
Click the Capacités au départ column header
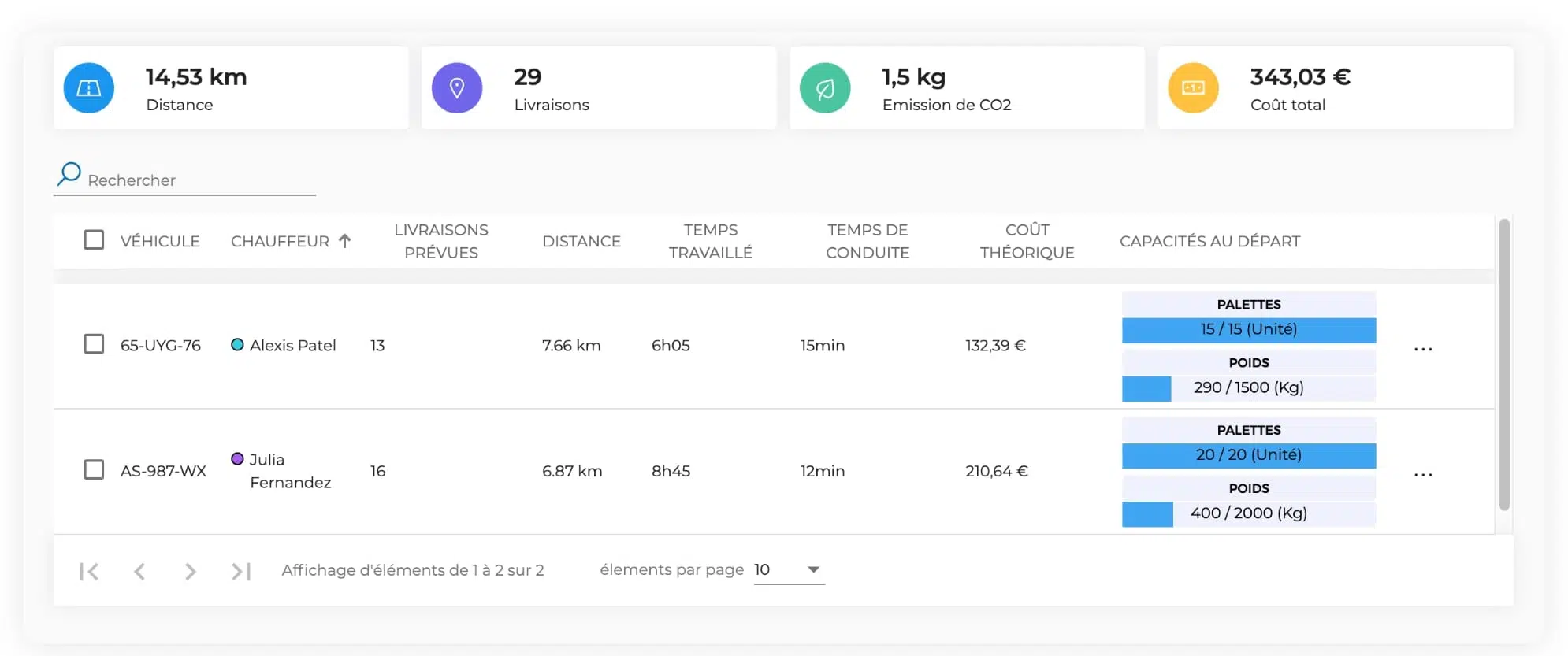click(1209, 241)
